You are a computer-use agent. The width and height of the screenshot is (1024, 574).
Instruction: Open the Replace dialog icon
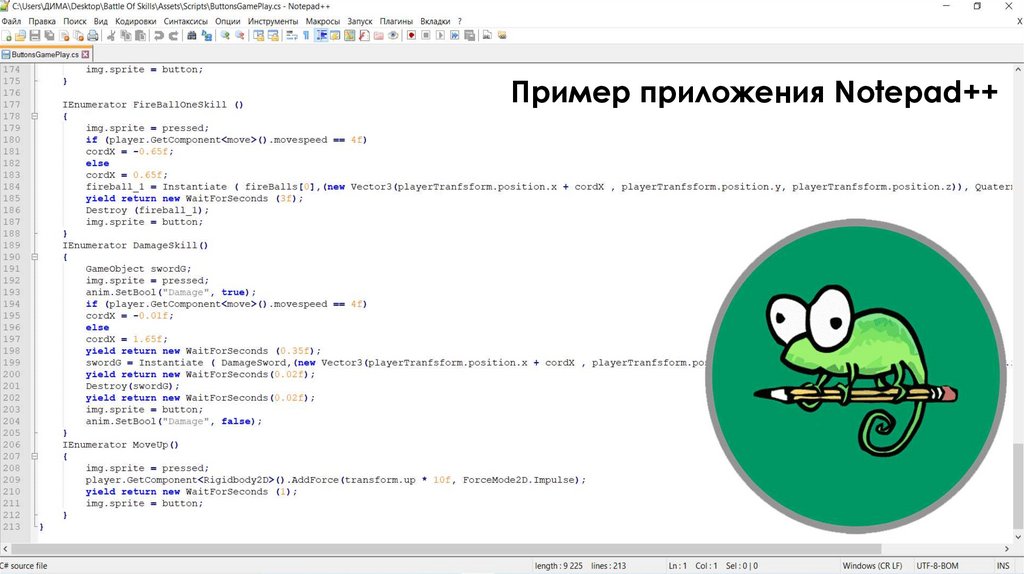(206, 35)
